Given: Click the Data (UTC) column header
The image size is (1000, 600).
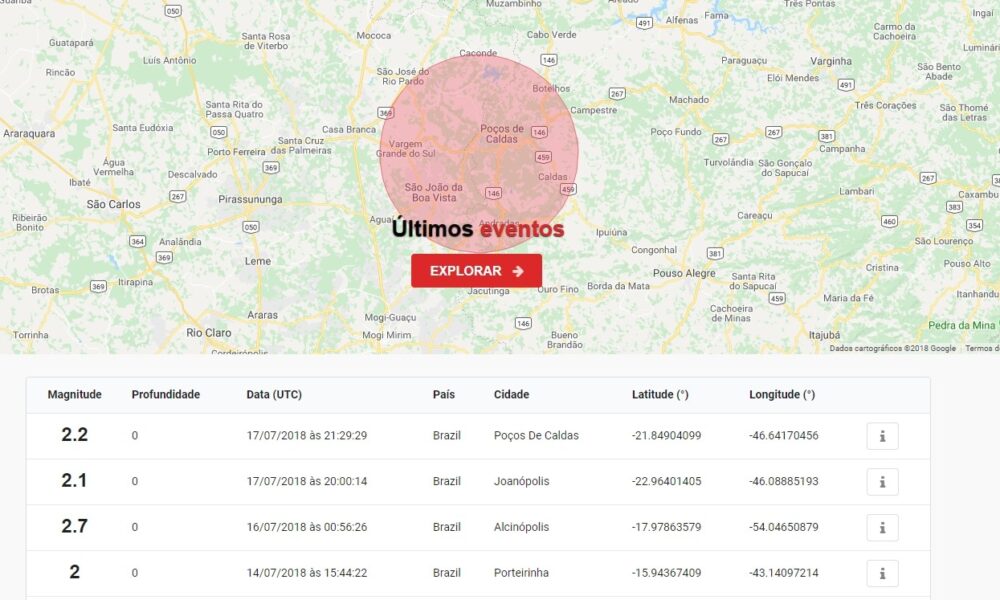Looking at the screenshot, I should coord(274,395).
